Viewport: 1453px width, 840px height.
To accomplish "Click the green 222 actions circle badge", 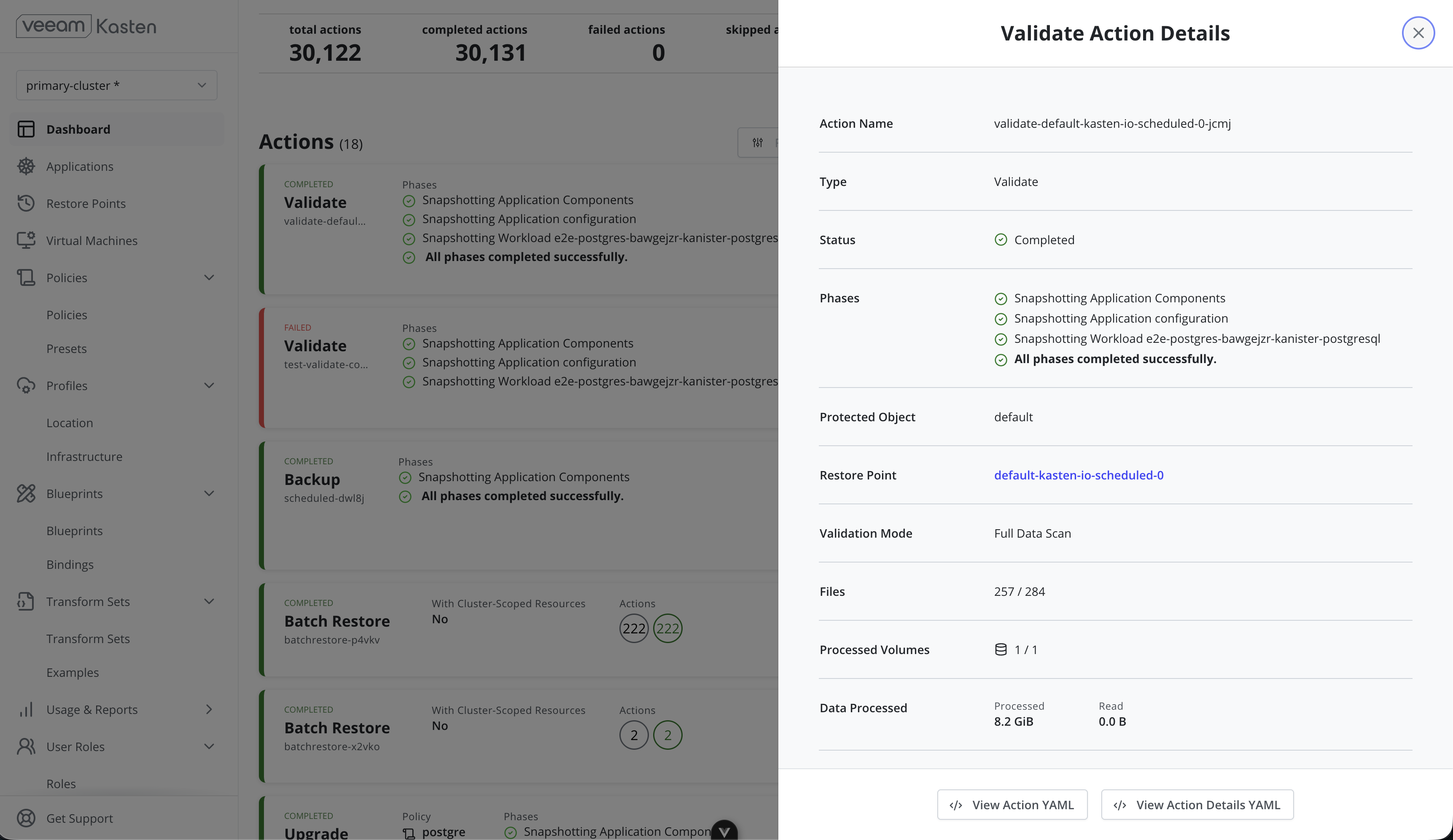I will 668,628.
